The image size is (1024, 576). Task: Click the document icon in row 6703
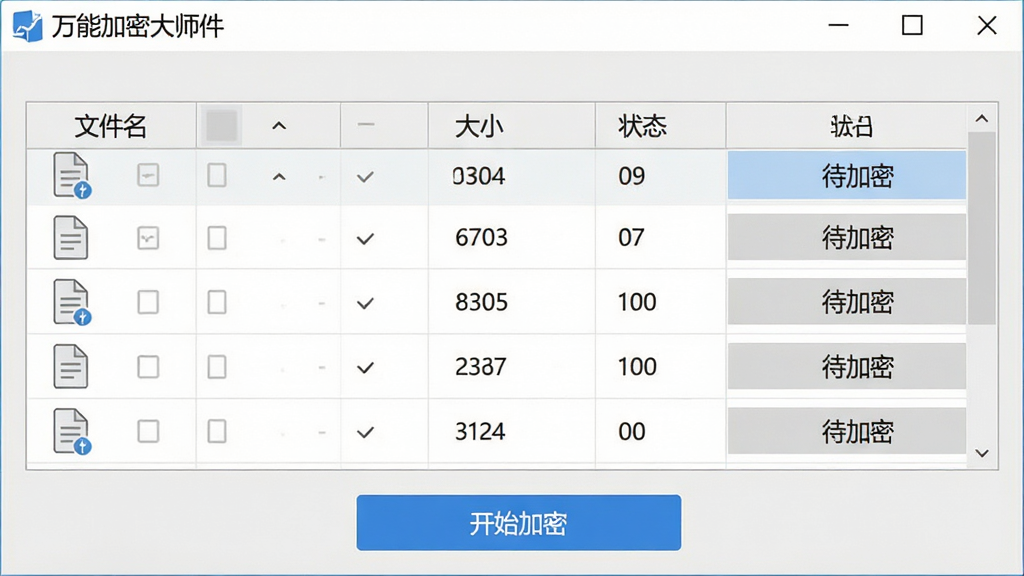pyautogui.click(x=71, y=238)
